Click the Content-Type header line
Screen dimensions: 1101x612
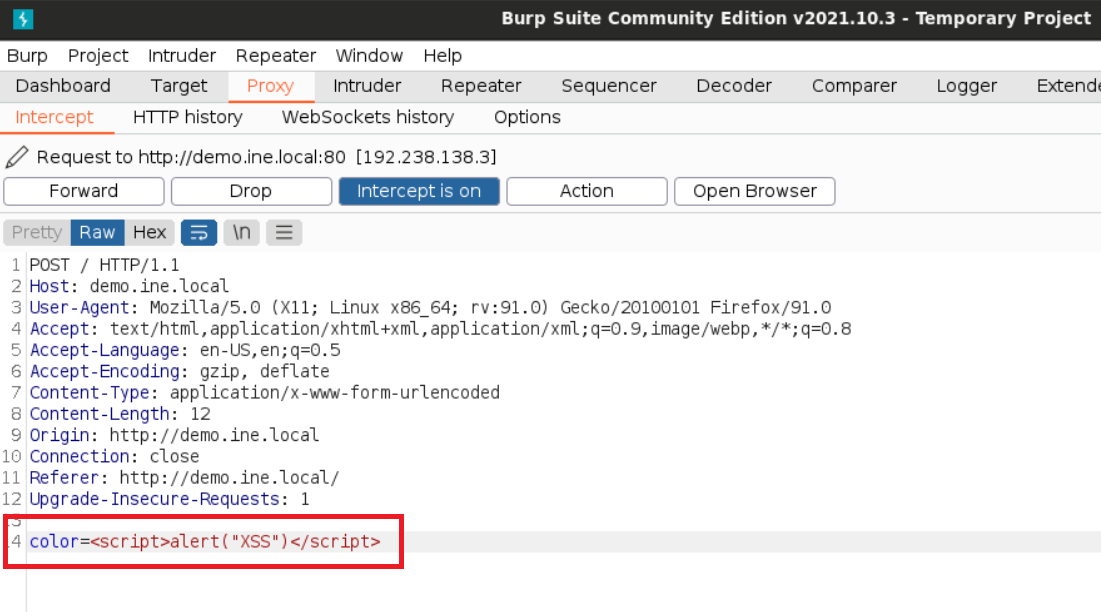265,392
